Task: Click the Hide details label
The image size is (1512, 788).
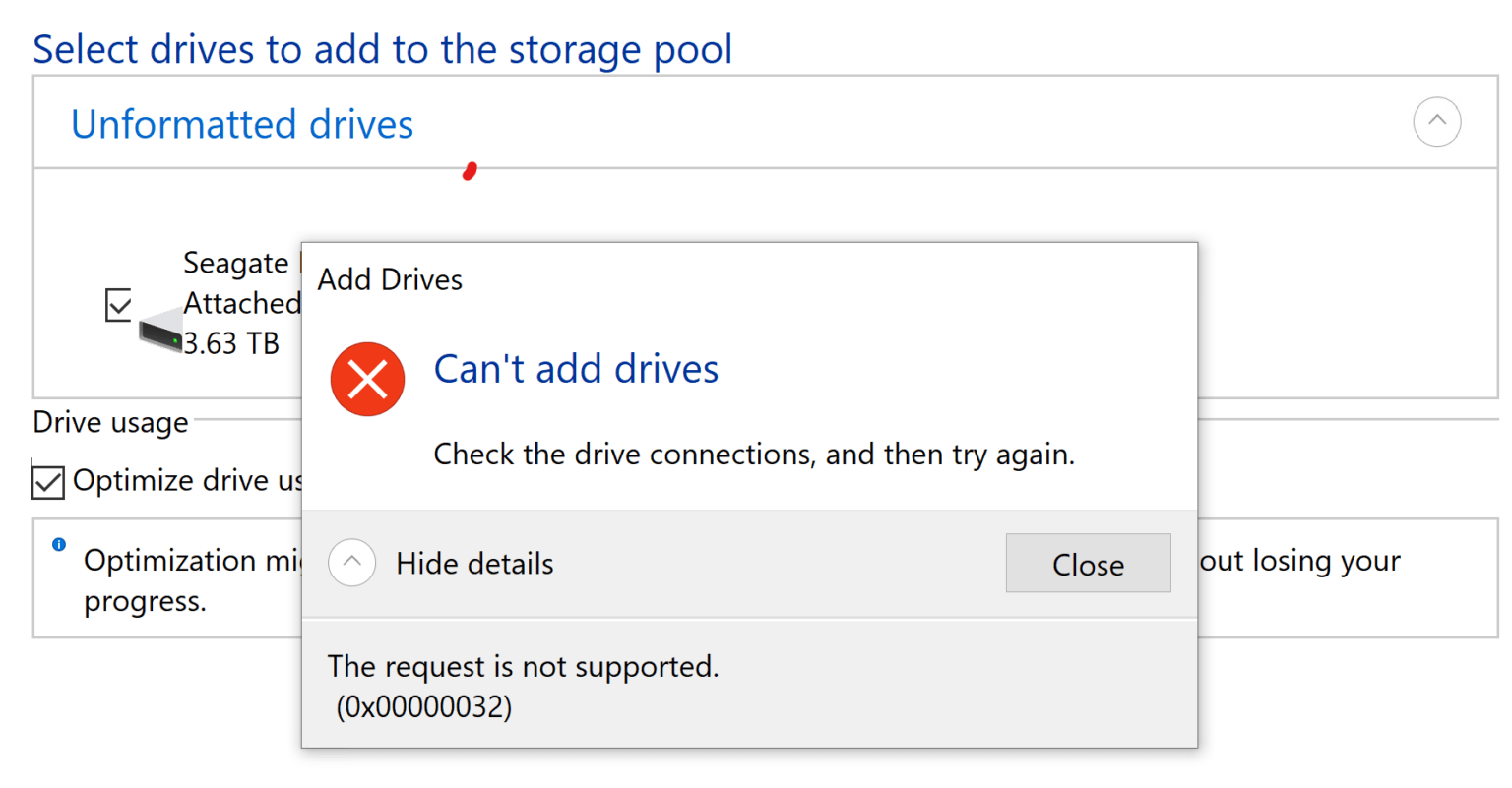Action: pyautogui.click(x=474, y=564)
